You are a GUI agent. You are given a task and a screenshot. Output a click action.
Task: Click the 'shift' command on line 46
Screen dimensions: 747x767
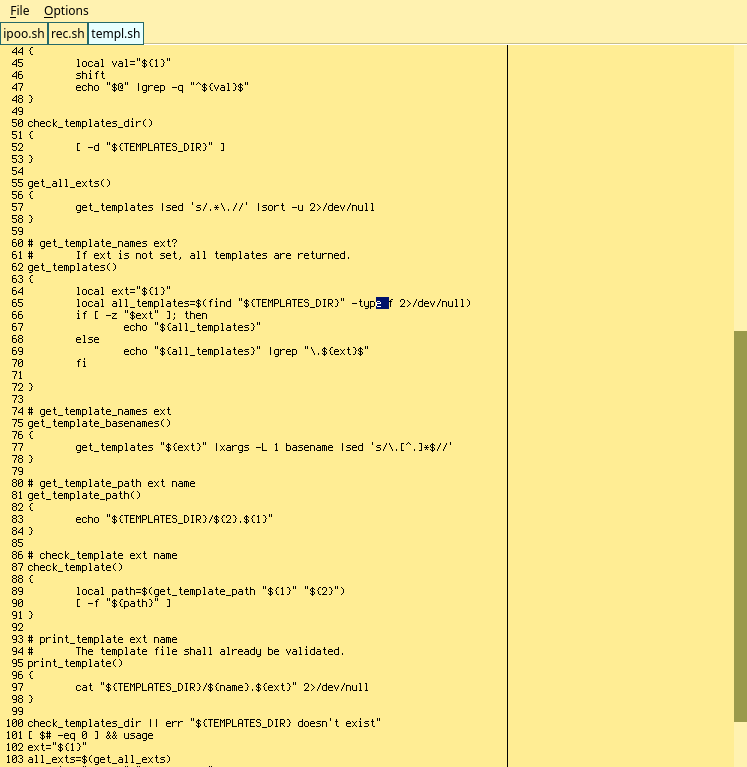(90, 75)
